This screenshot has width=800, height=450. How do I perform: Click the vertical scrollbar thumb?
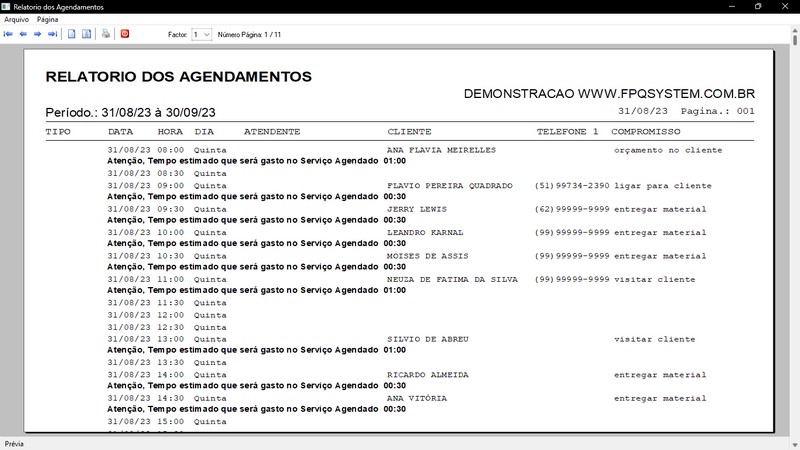pos(794,41)
